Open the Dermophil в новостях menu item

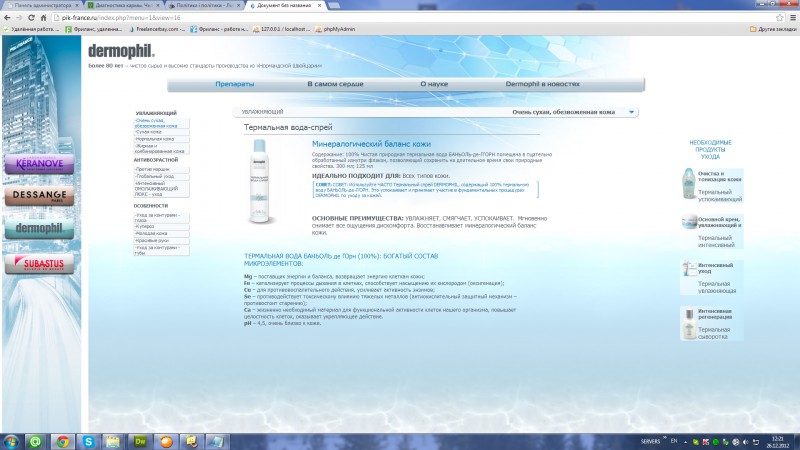click(x=542, y=84)
